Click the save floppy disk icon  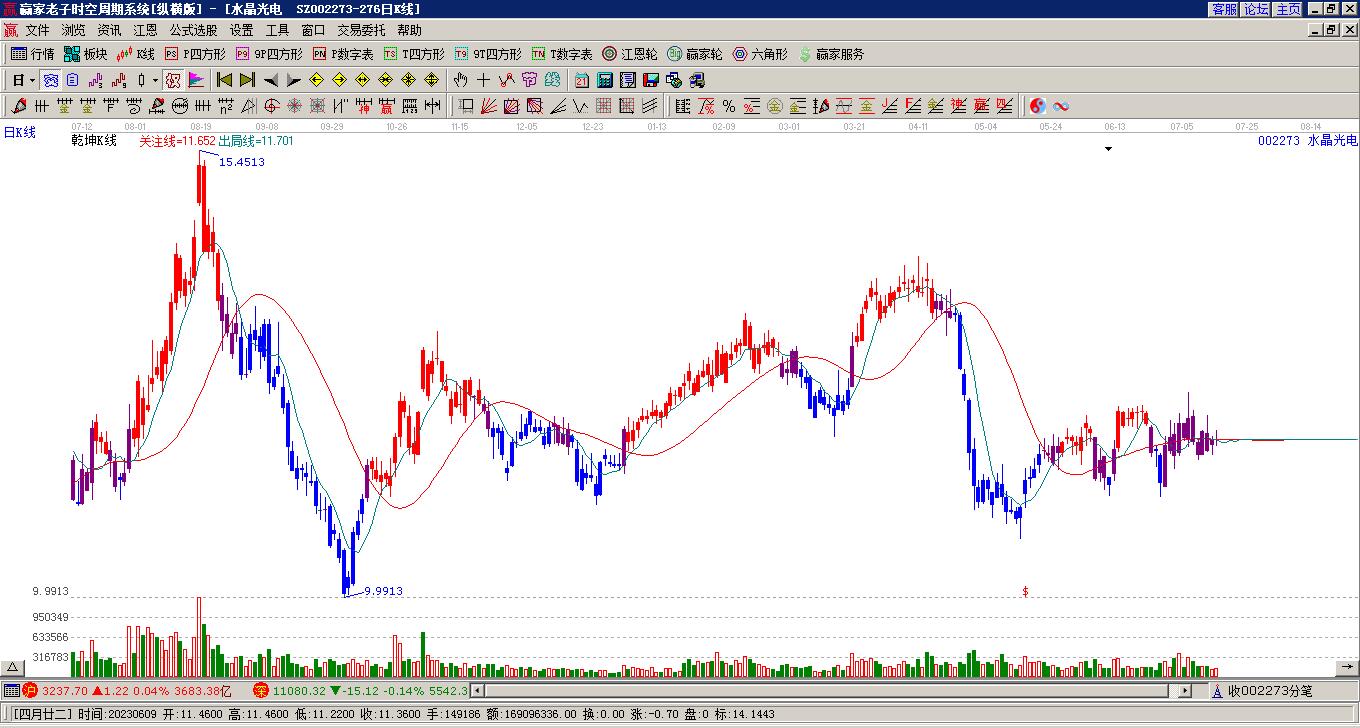(651, 80)
